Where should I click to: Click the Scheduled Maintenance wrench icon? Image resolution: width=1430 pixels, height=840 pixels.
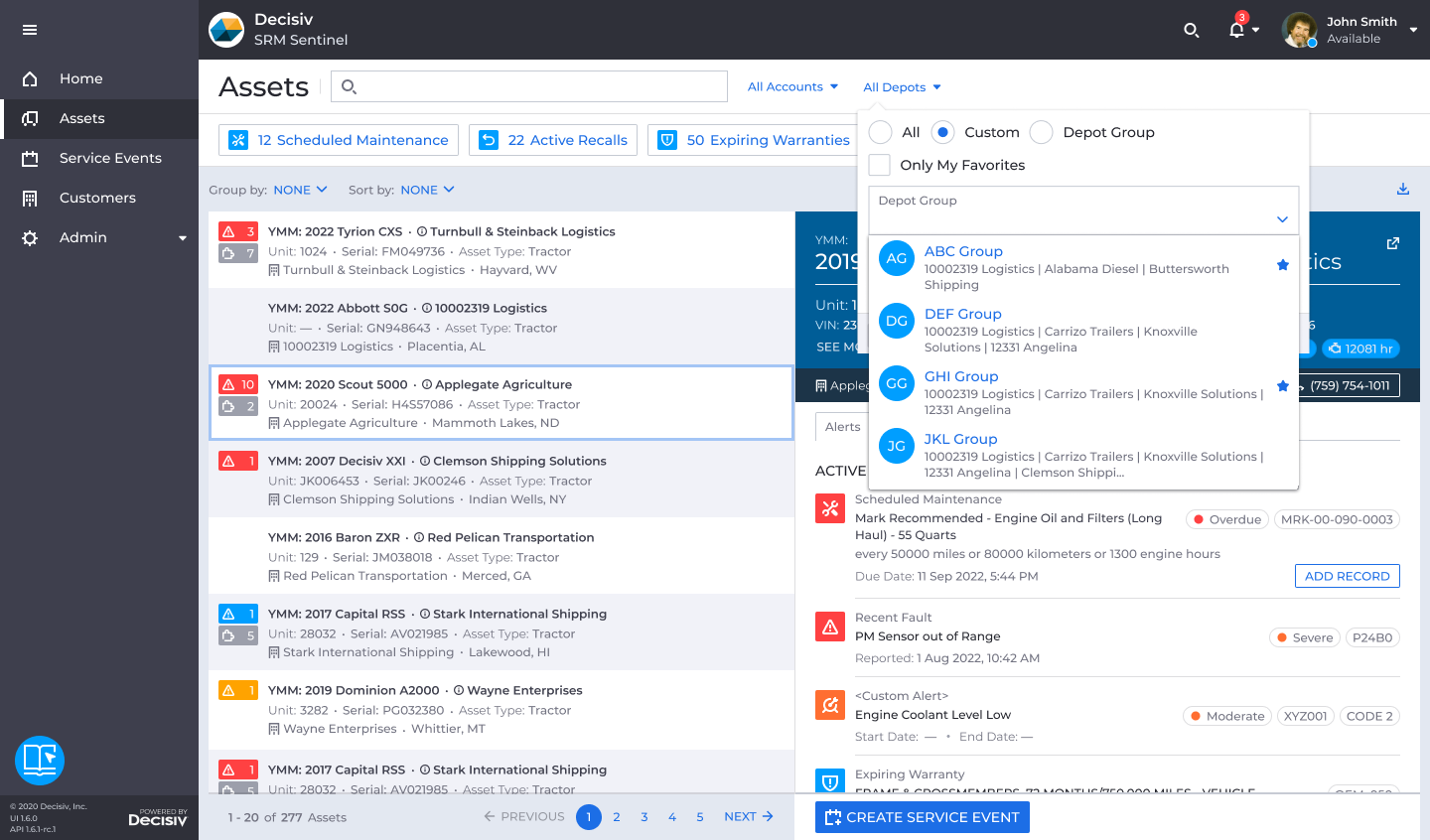click(830, 508)
